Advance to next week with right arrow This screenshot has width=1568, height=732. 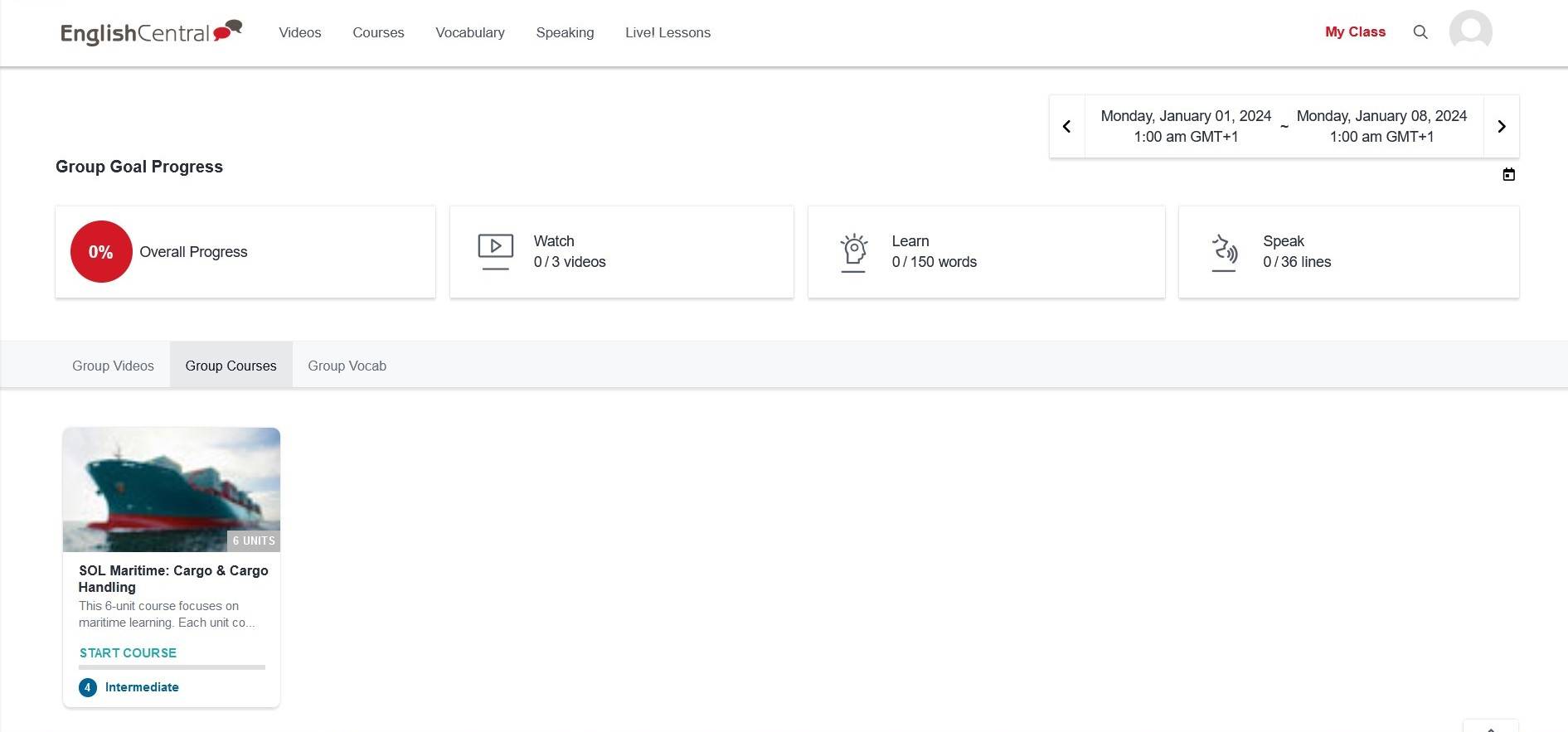(x=1501, y=127)
